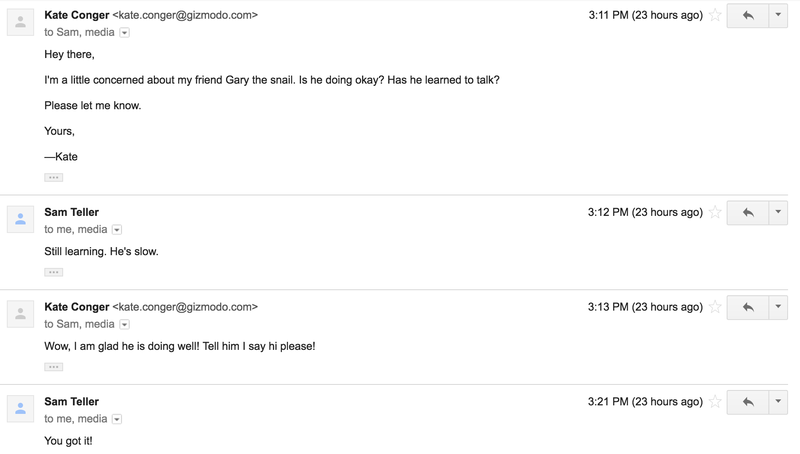Reply to Sam Teller's 3:21 PM message
The image size is (800, 454).
[748, 402]
